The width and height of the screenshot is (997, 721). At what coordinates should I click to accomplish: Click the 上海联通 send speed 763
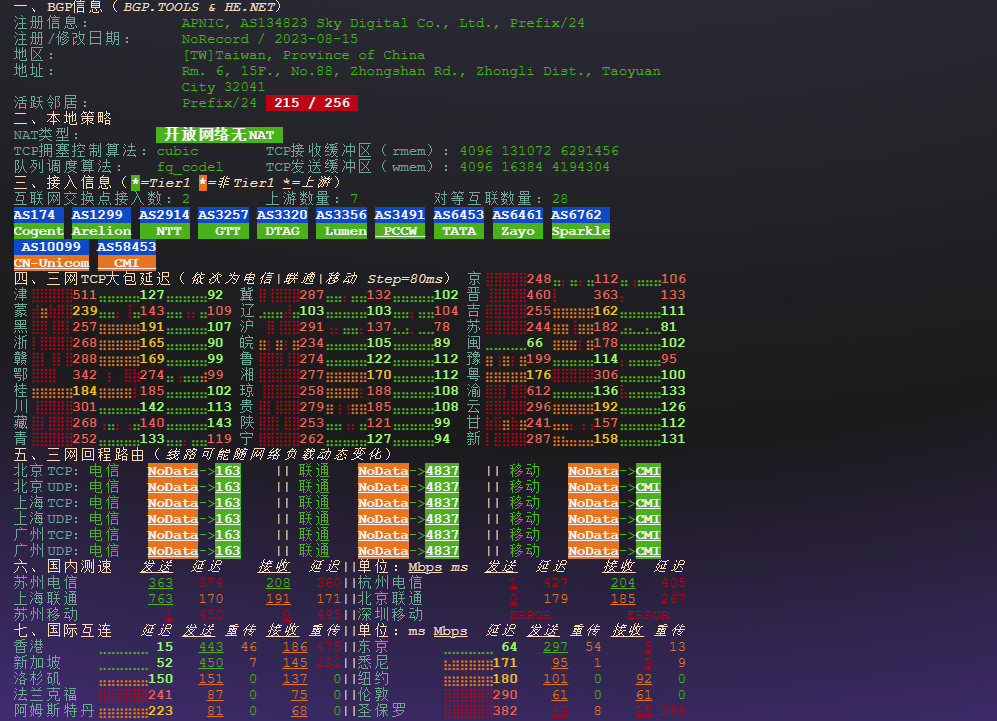[x=160, y=599]
